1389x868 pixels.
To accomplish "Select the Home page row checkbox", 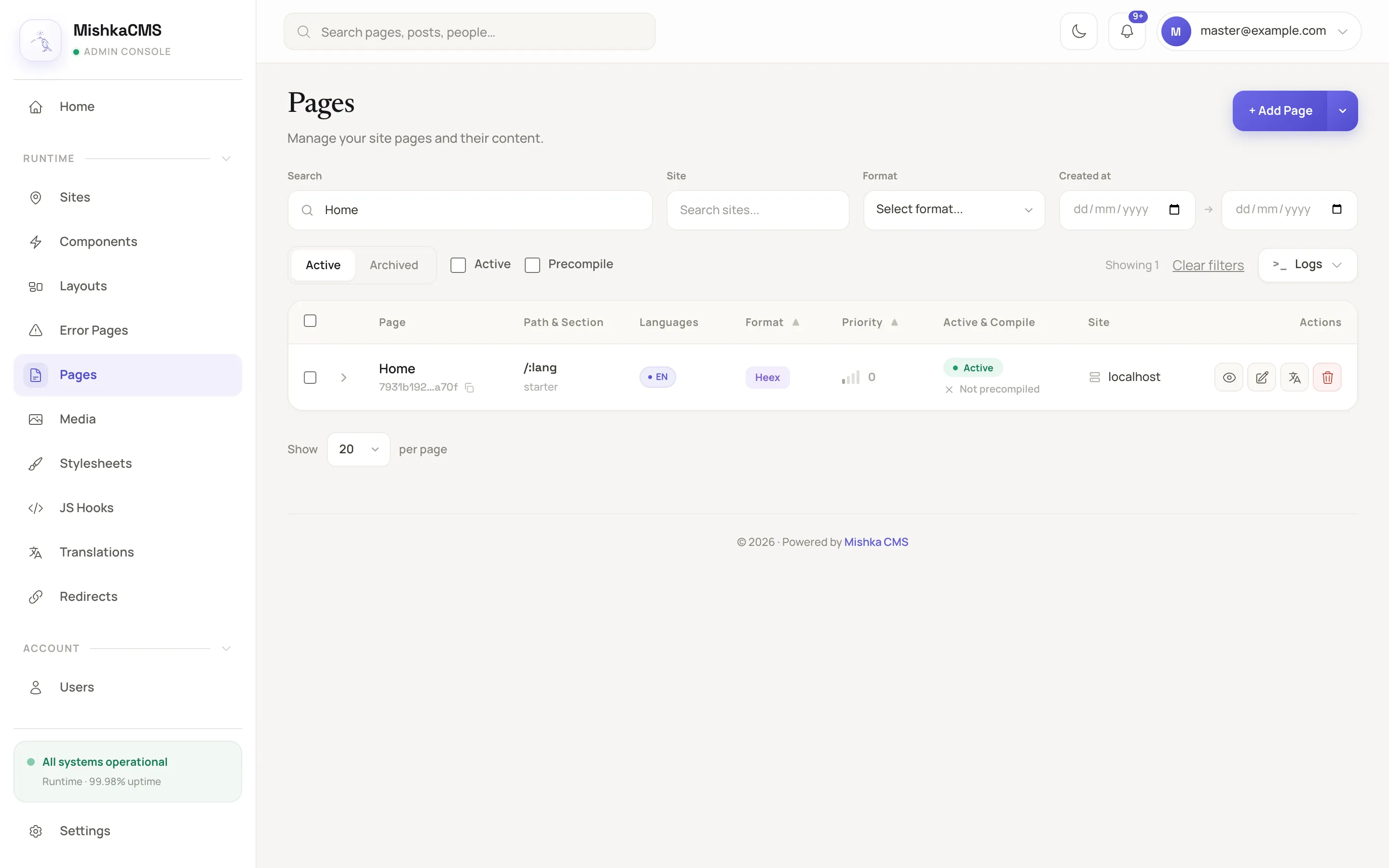I will pos(310,377).
